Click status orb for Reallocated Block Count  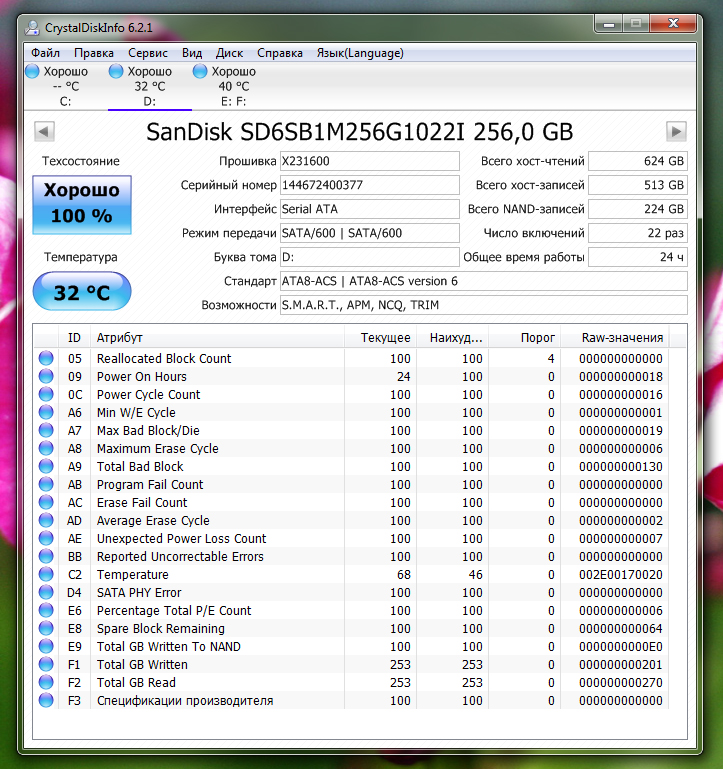(x=46, y=358)
